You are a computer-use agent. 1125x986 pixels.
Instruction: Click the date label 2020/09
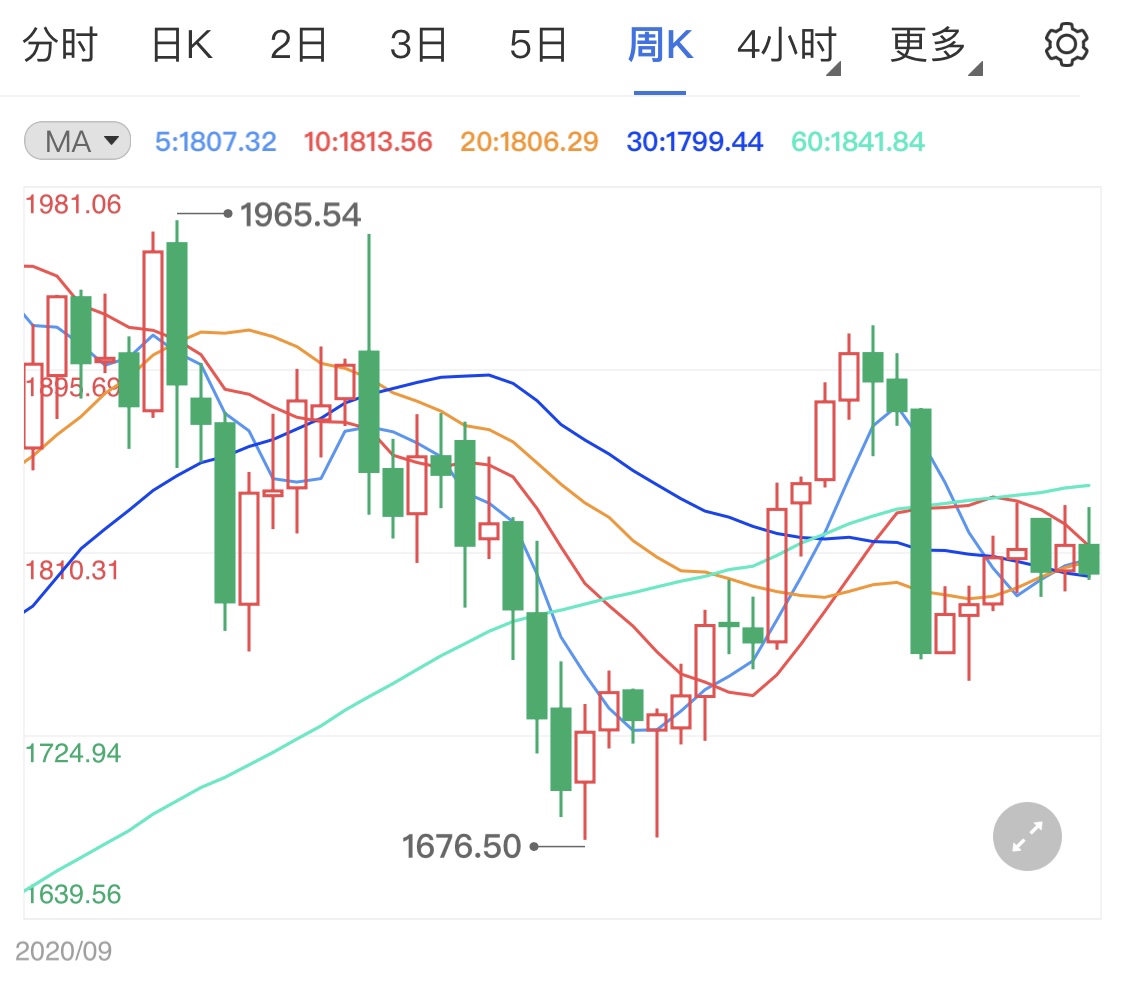pyautogui.click(x=64, y=952)
